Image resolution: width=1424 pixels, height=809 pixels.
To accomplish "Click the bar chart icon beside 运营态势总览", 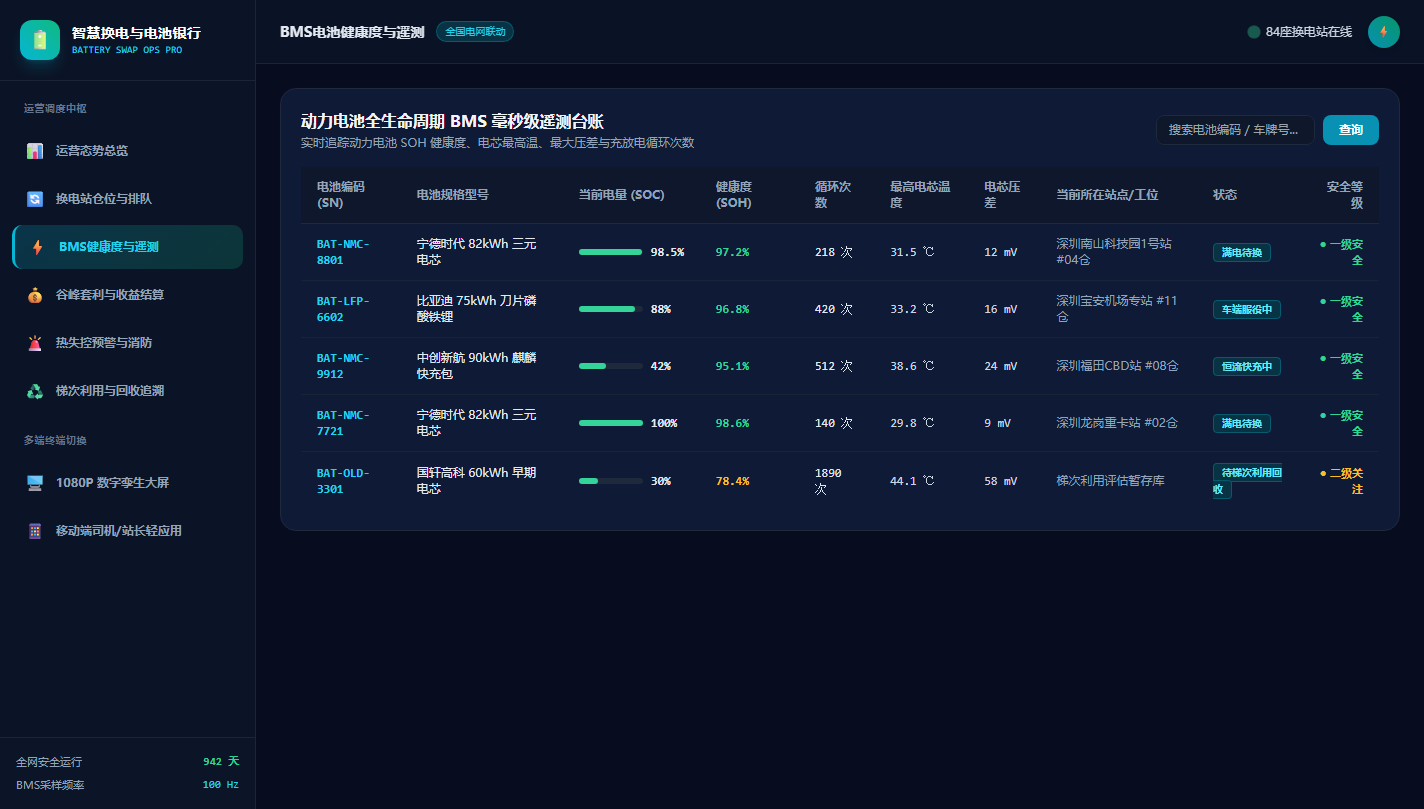I will pyautogui.click(x=35, y=151).
